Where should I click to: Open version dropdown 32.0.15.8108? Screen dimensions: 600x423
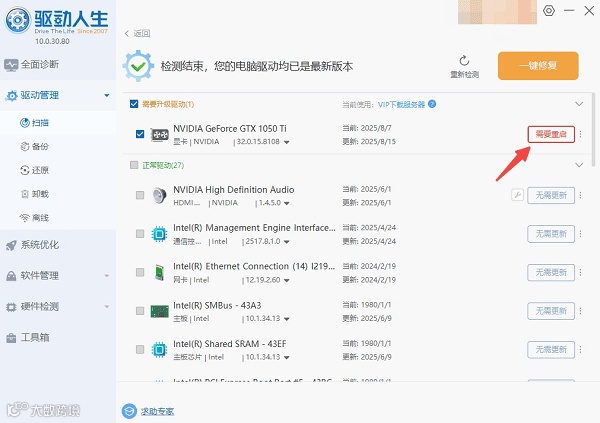(286, 142)
